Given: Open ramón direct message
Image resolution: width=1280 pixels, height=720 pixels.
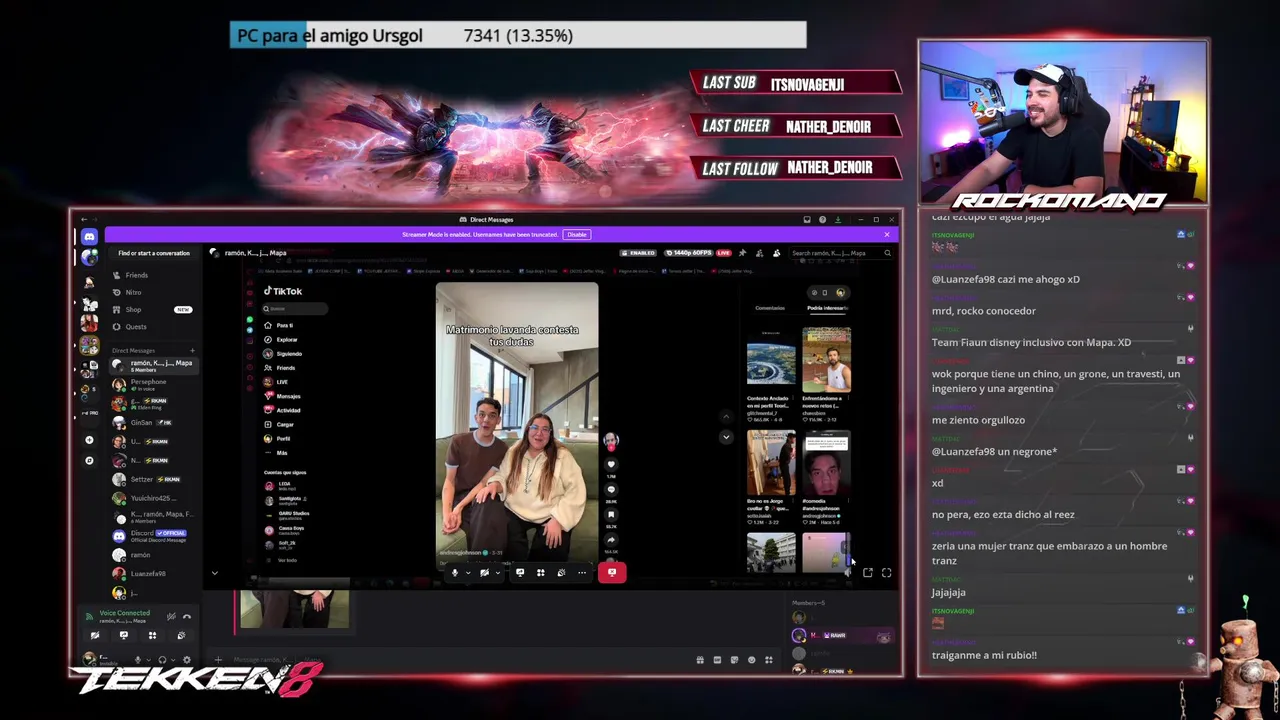Looking at the screenshot, I should click(153, 555).
